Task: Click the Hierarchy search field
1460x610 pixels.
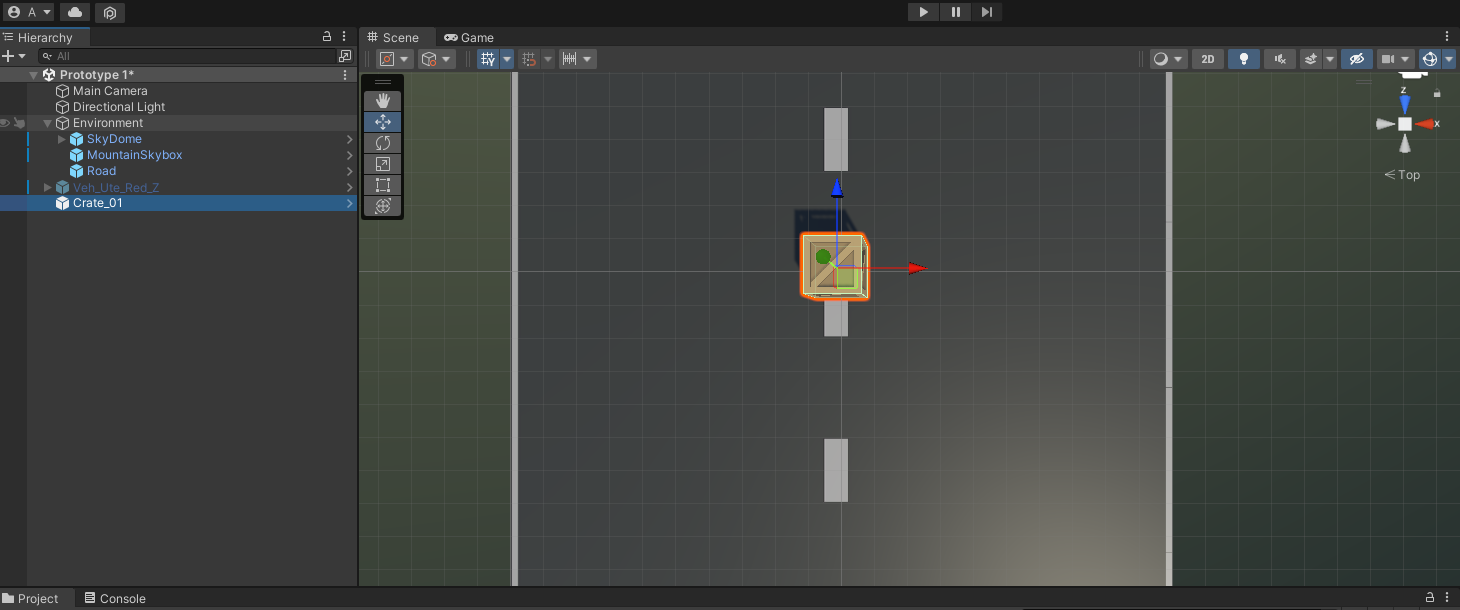Action: (190, 56)
